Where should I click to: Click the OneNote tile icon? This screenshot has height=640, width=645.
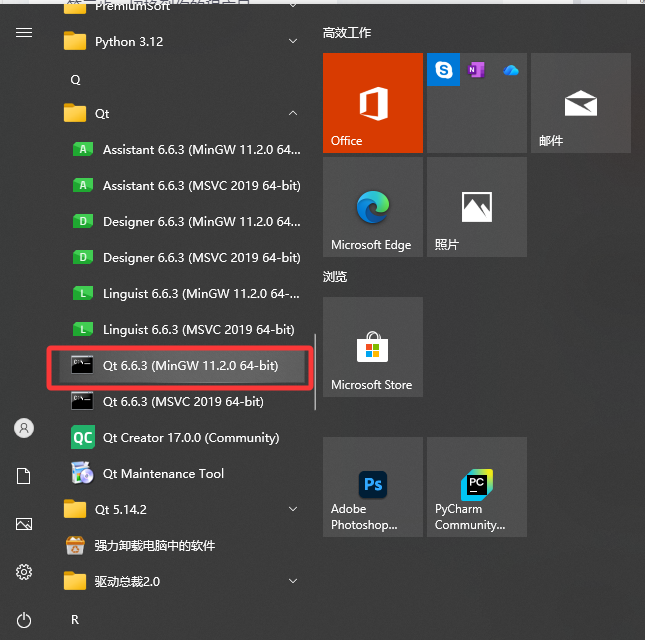pos(477,70)
